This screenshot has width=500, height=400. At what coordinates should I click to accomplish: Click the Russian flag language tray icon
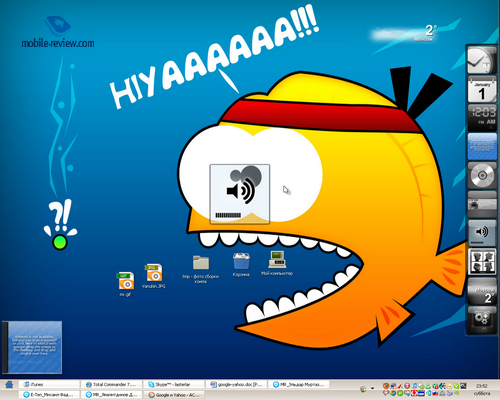435,393
